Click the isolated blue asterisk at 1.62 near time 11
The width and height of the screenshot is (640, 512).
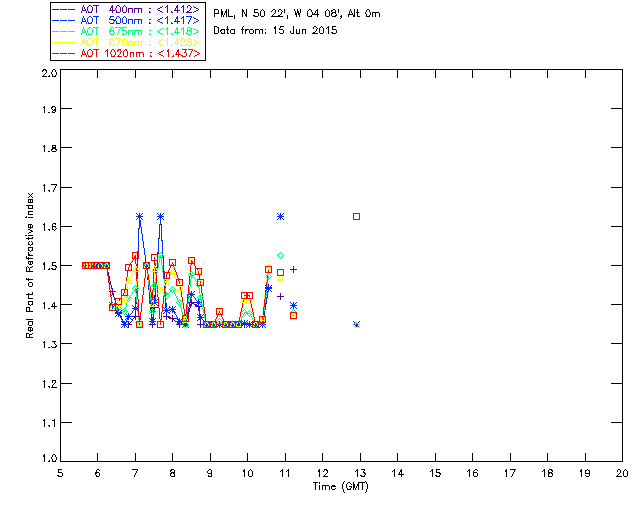click(280, 216)
